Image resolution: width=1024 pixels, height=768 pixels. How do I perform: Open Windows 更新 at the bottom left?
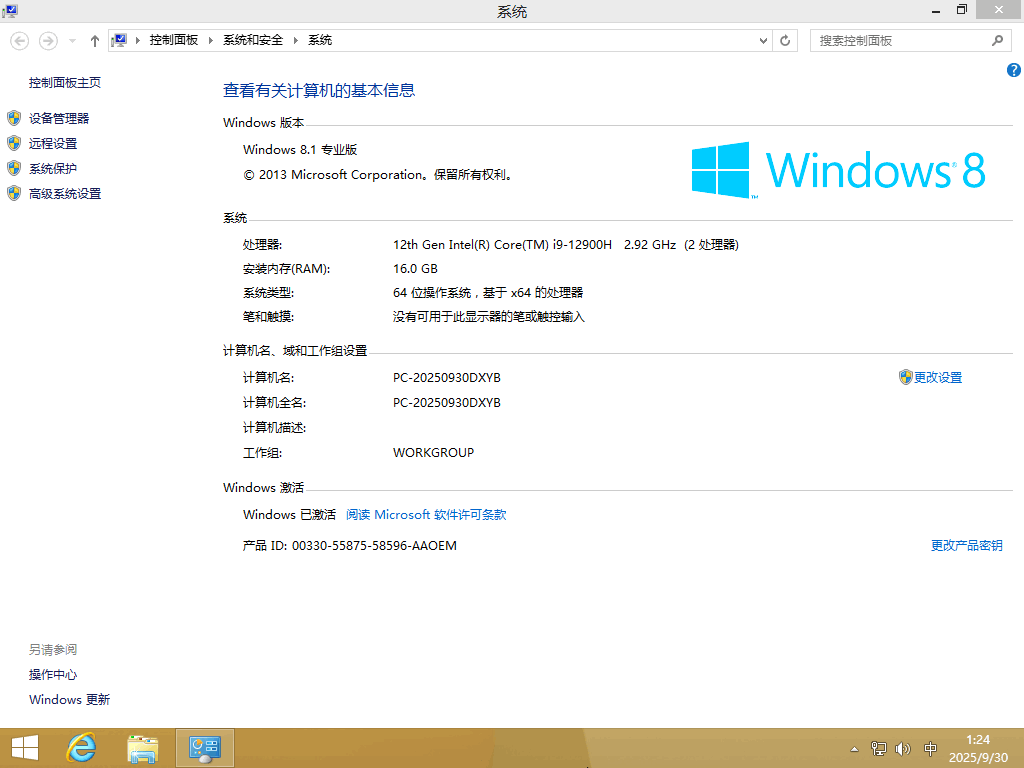[68, 699]
